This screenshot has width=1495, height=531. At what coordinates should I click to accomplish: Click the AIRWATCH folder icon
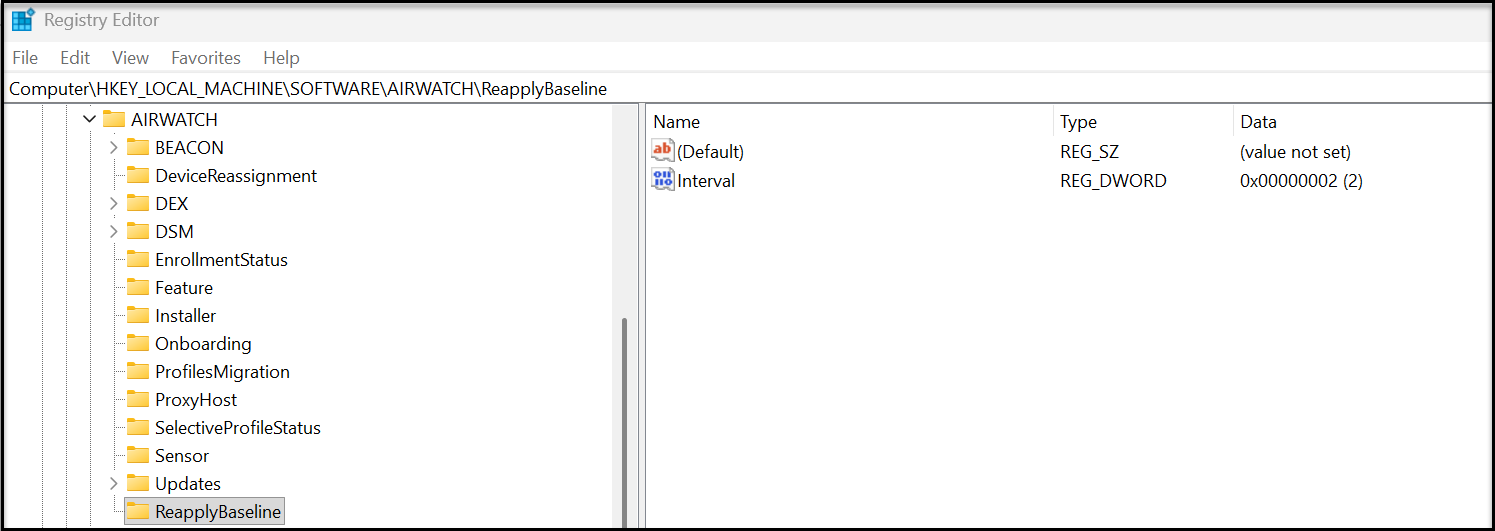click(x=114, y=120)
